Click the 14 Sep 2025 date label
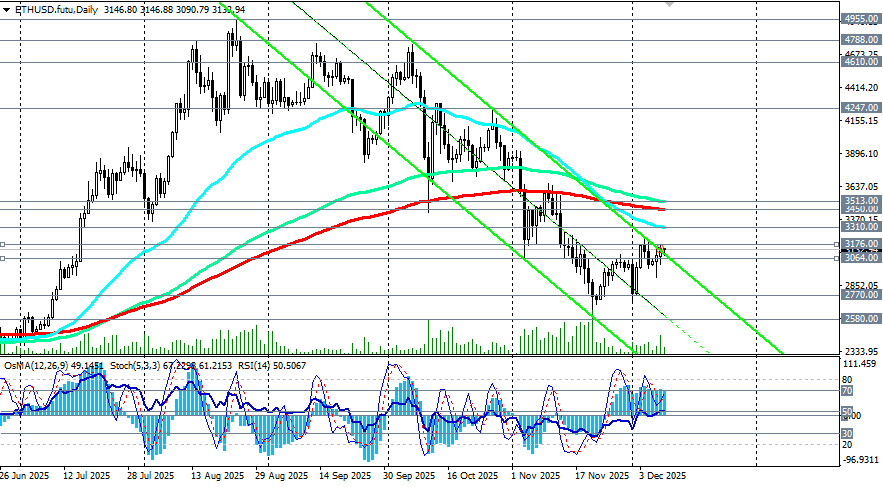Viewport: 883px width, 487px height. click(x=345, y=476)
